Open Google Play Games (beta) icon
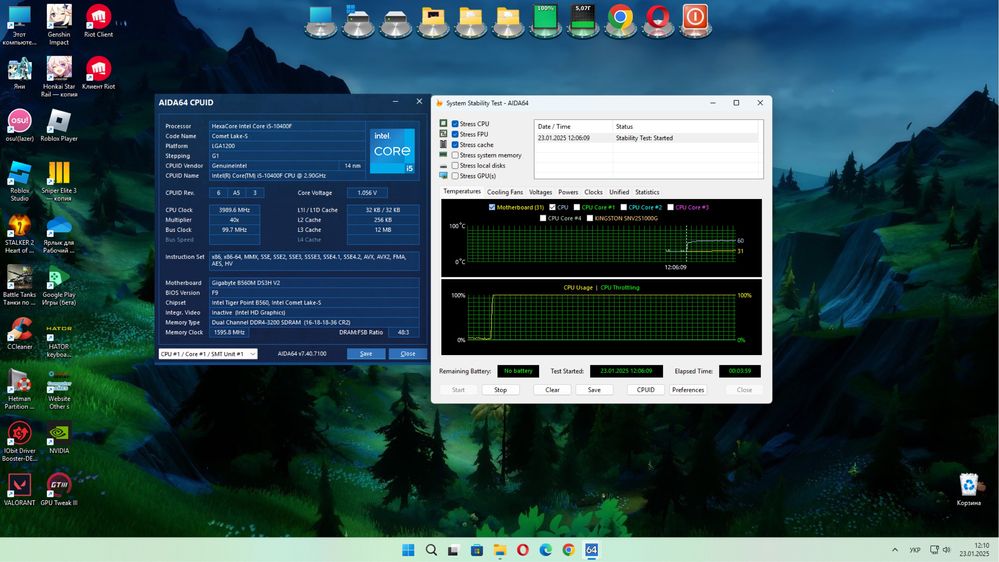This screenshot has width=999, height=562. pos(59,285)
